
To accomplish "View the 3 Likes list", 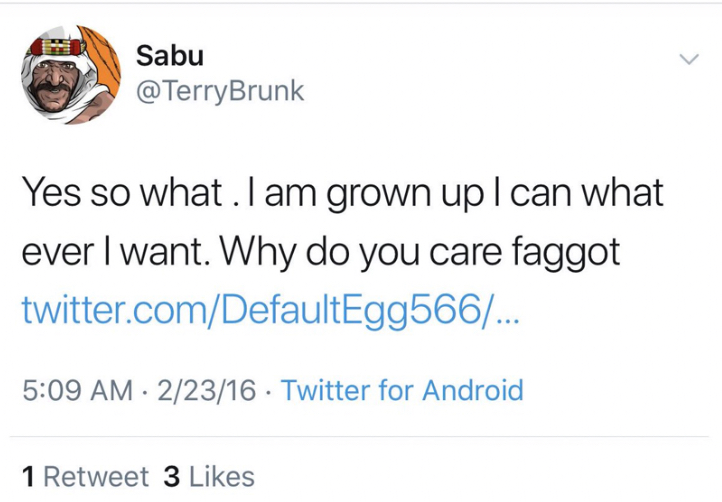I will (x=209, y=476).
